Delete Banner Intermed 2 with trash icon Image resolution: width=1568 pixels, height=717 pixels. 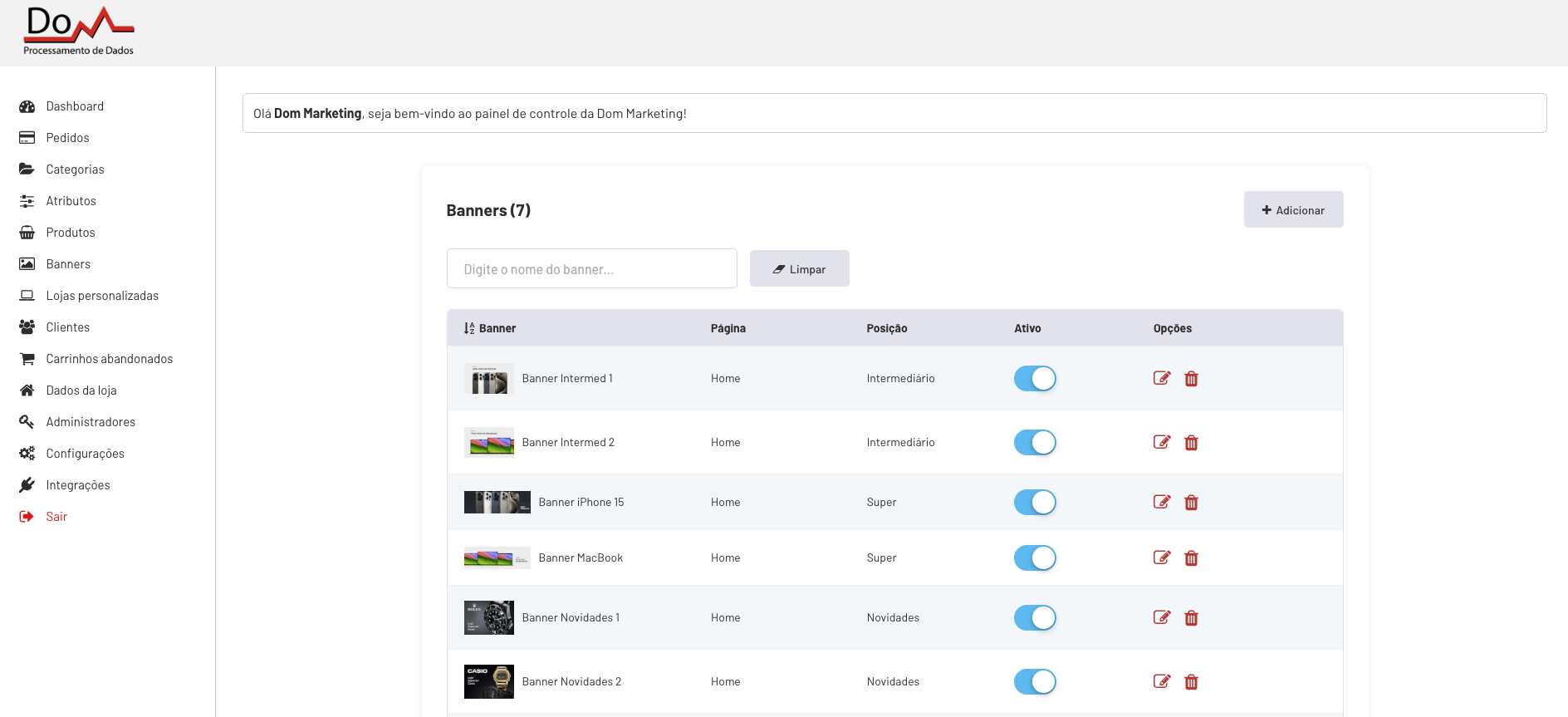(x=1191, y=443)
